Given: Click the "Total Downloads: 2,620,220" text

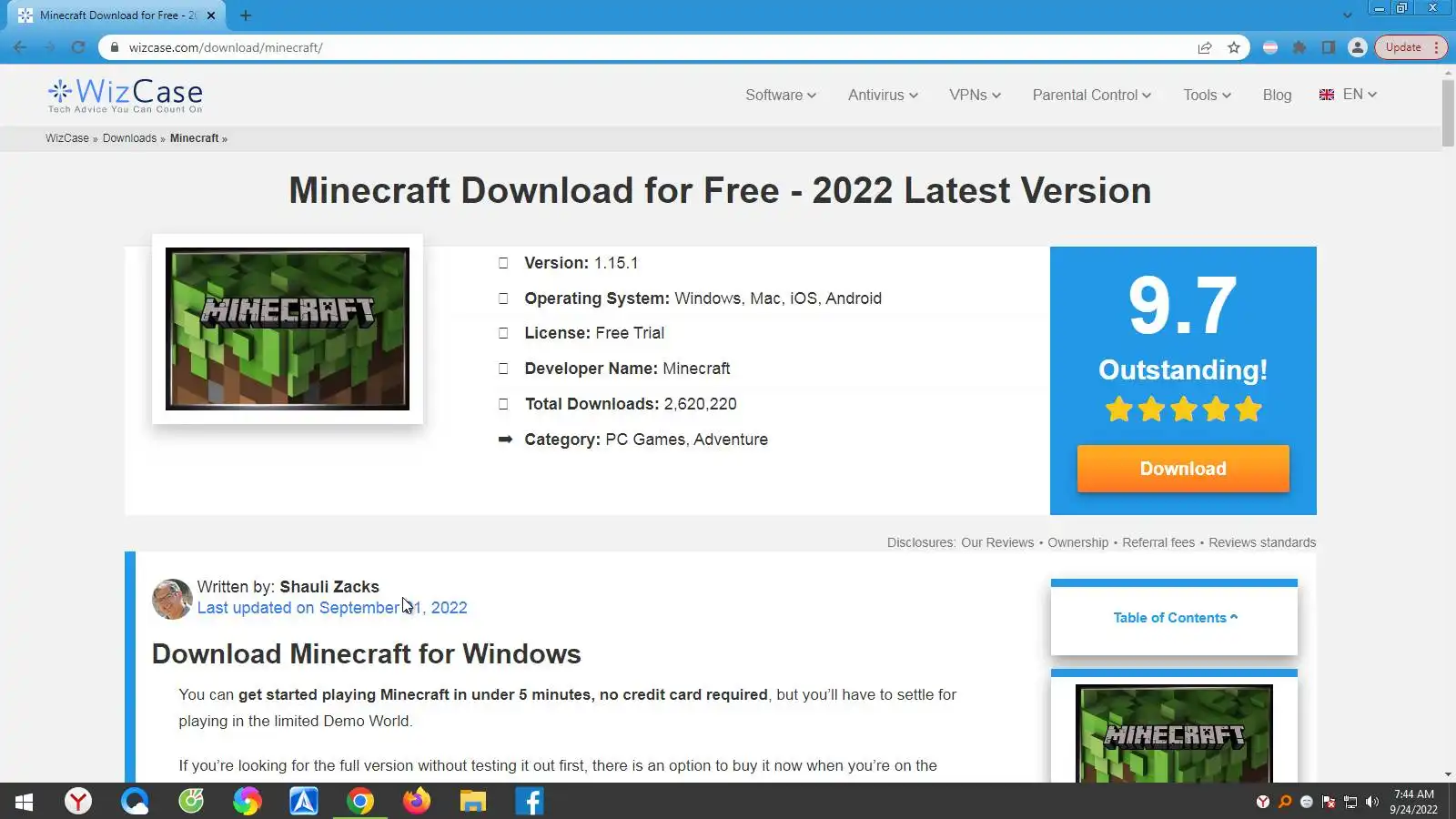Looking at the screenshot, I should [x=631, y=404].
